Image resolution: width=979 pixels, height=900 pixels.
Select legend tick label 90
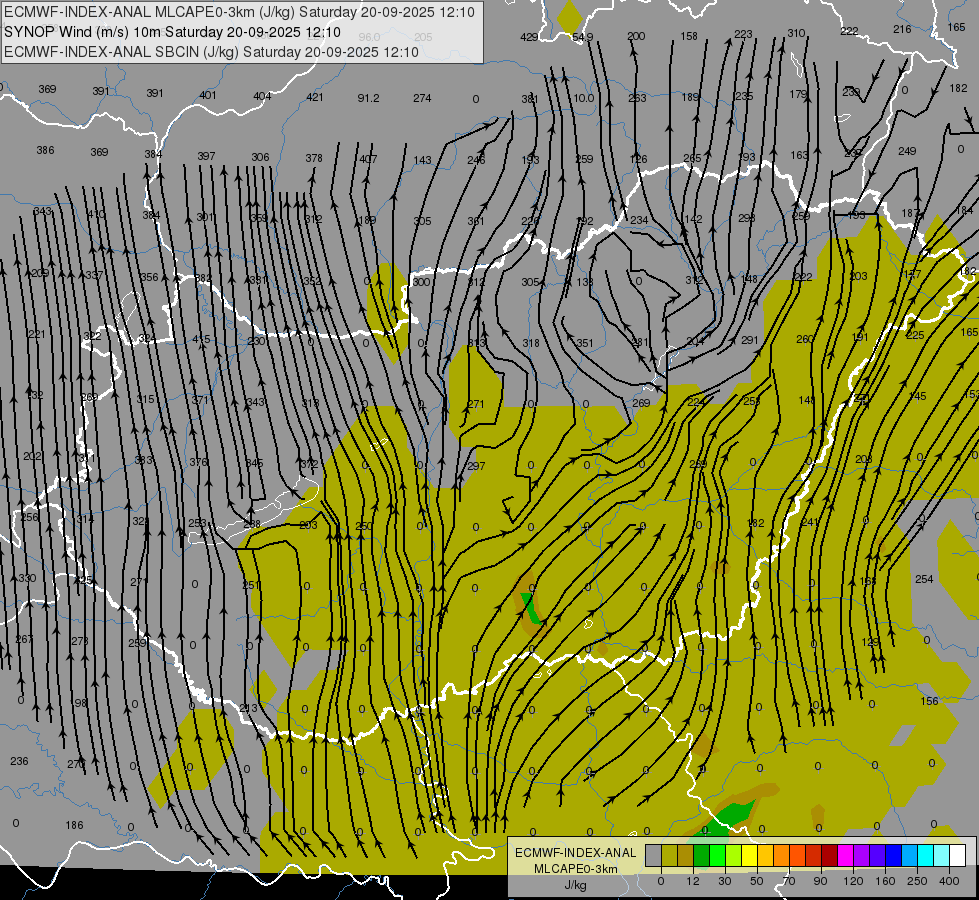click(x=820, y=881)
